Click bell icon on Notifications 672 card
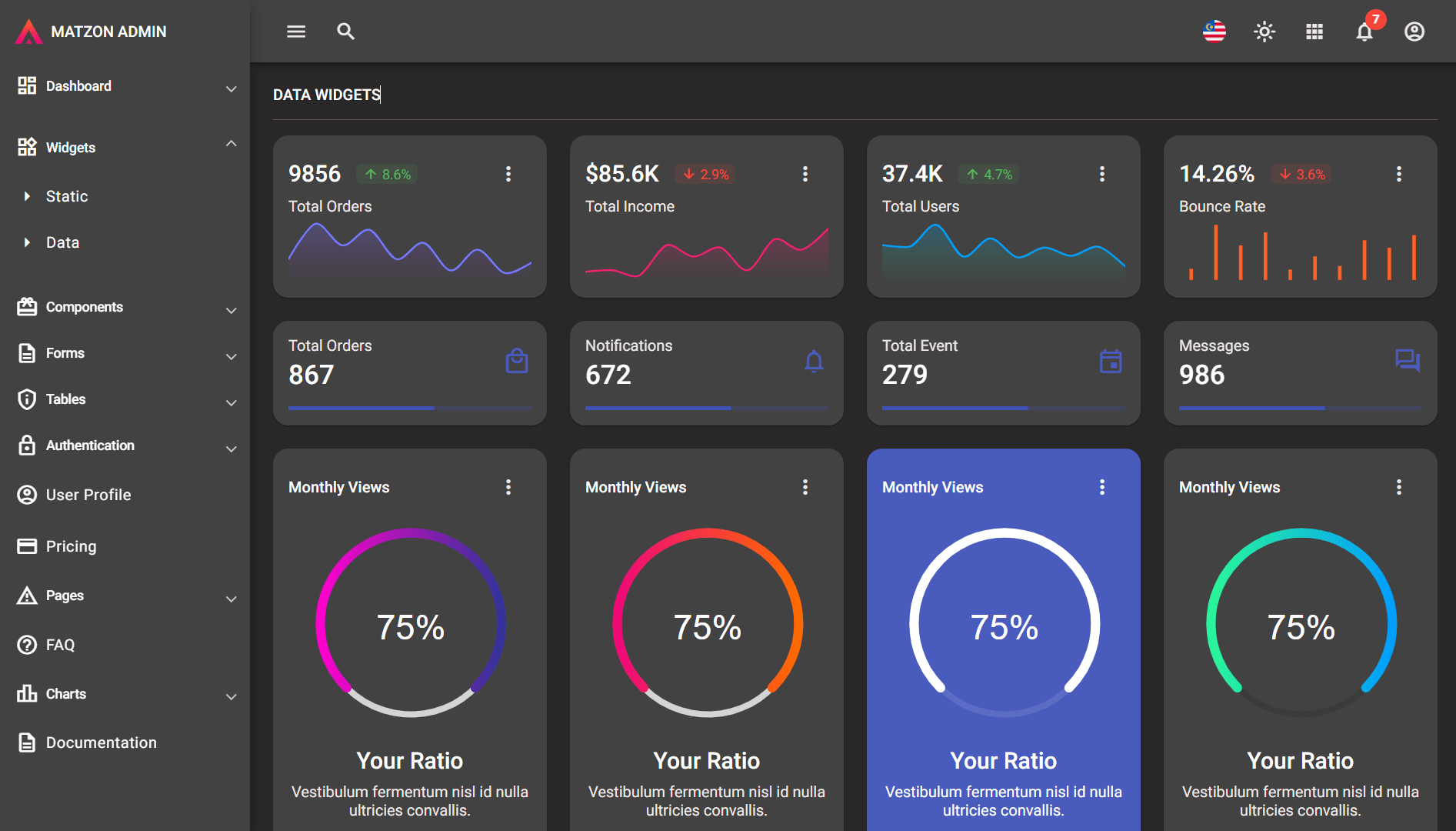Image resolution: width=1456 pixels, height=831 pixels. 814,361
